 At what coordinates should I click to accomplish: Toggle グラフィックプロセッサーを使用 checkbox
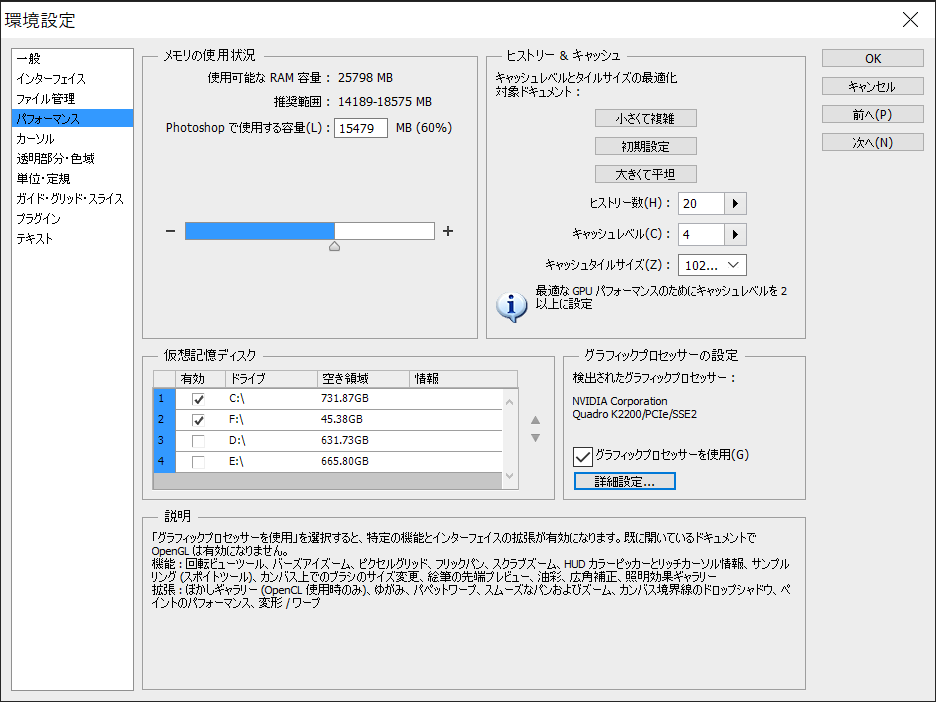(x=583, y=456)
